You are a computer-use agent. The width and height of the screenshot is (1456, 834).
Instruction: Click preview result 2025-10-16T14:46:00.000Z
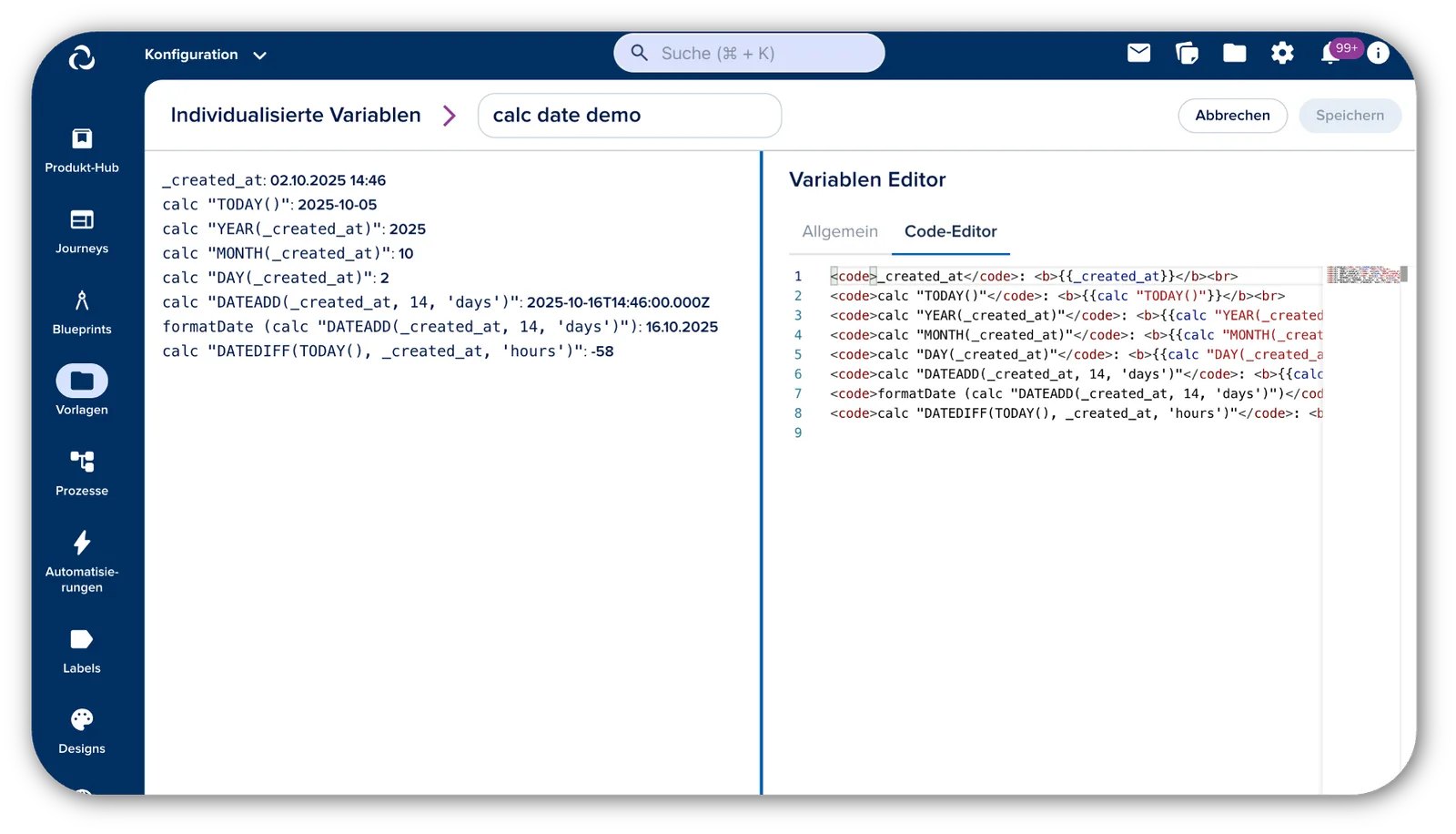pyautogui.click(x=618, y=302)
